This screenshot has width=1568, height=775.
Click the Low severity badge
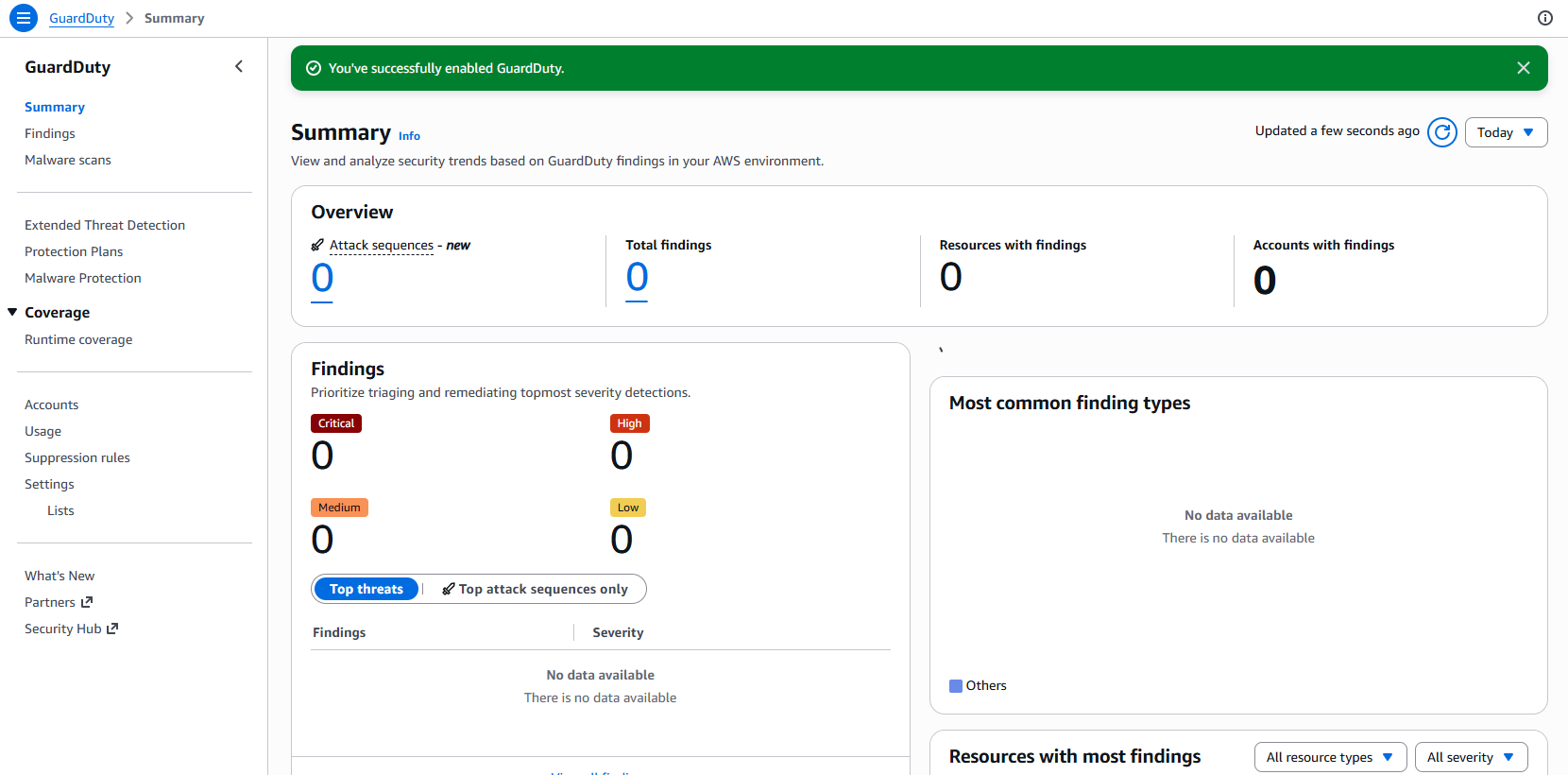coord(628,508)
